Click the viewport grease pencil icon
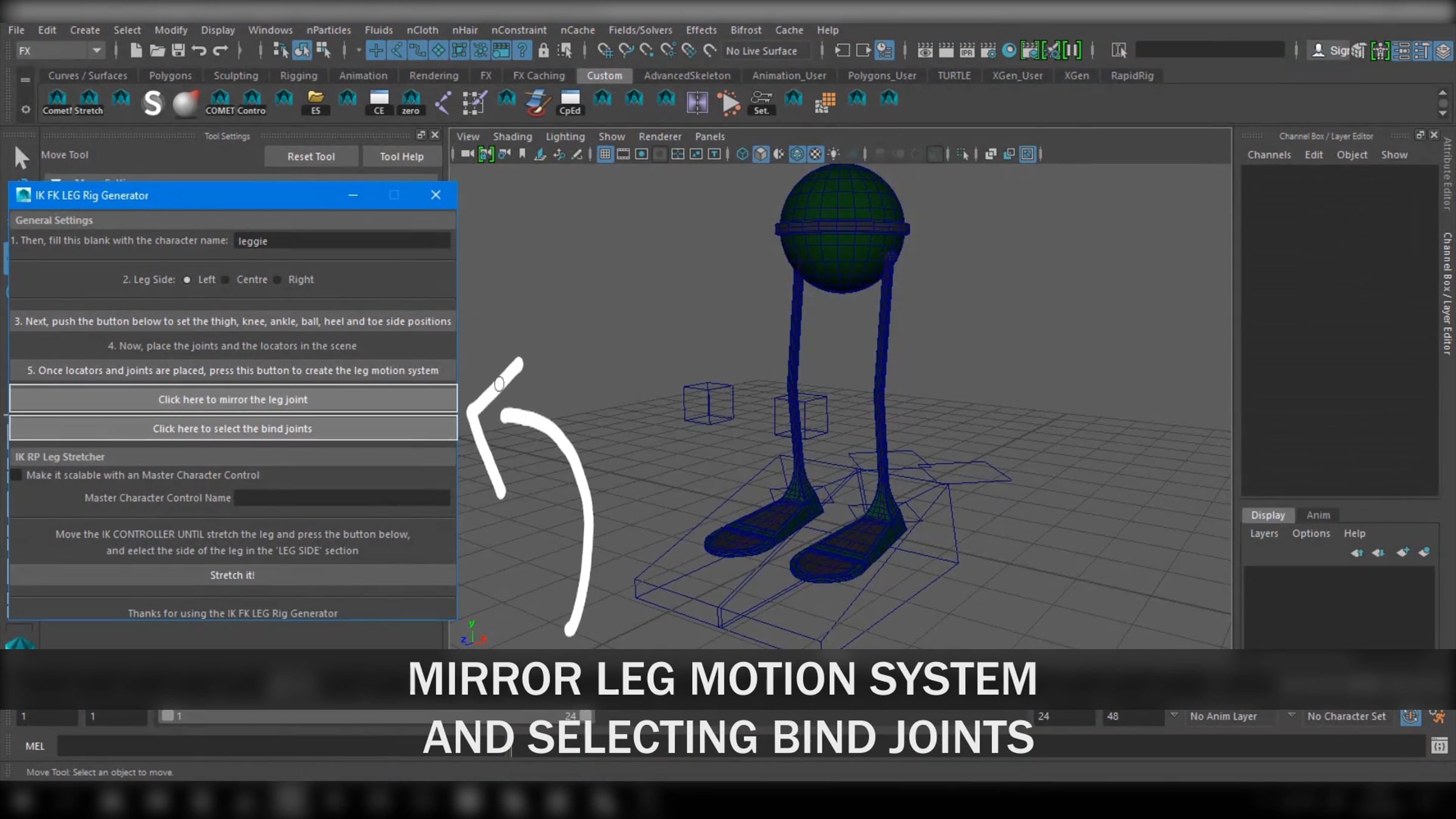1456x819 pixels. pyautogui.click(x=577, y=154)
